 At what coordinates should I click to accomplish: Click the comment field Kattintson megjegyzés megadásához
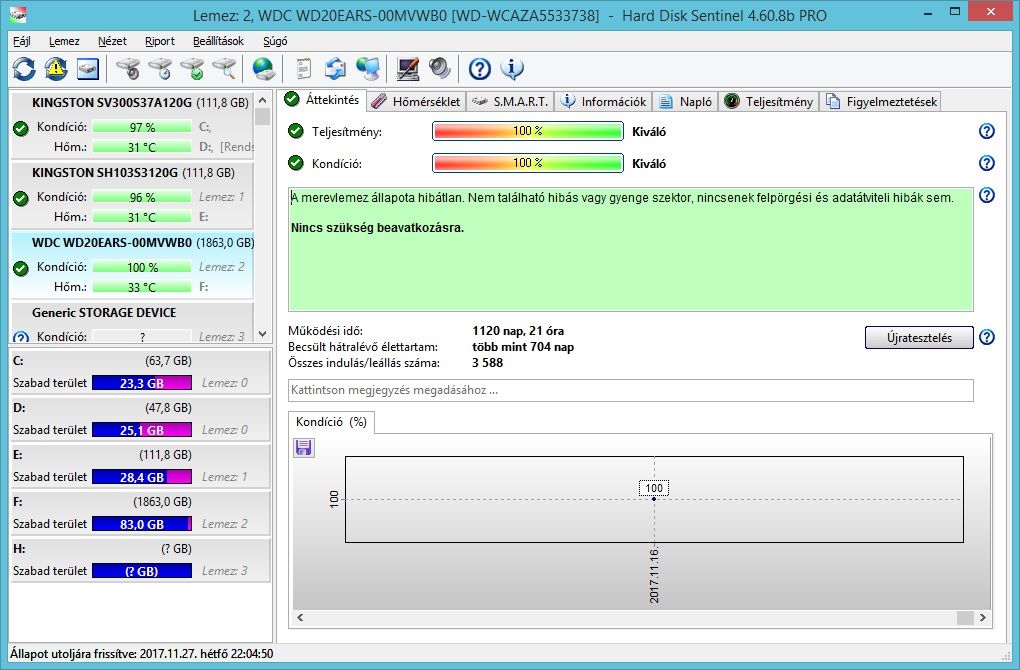click(x=630, y=390)
